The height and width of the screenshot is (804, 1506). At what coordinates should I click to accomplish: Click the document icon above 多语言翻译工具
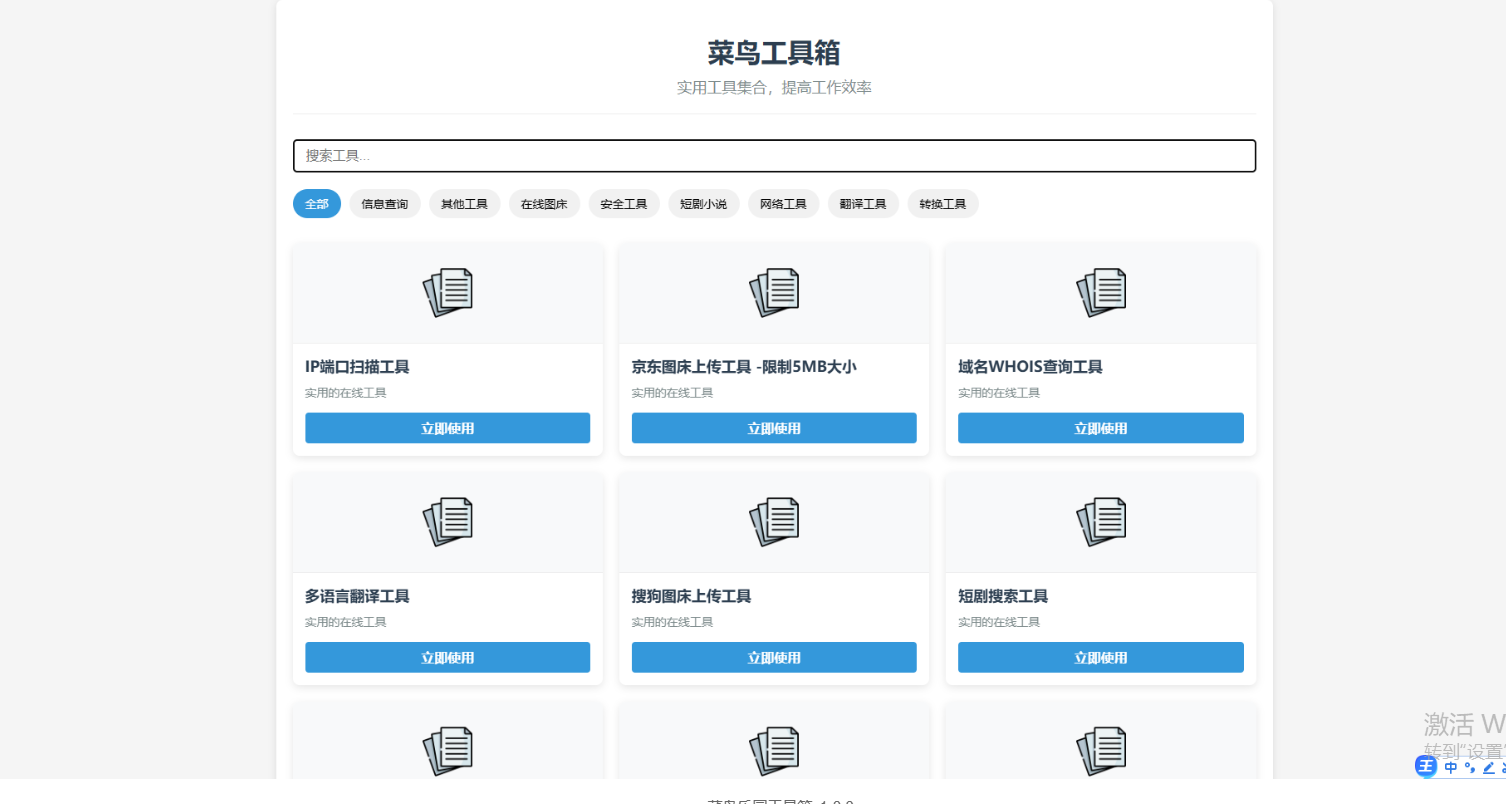pos(448,522)
